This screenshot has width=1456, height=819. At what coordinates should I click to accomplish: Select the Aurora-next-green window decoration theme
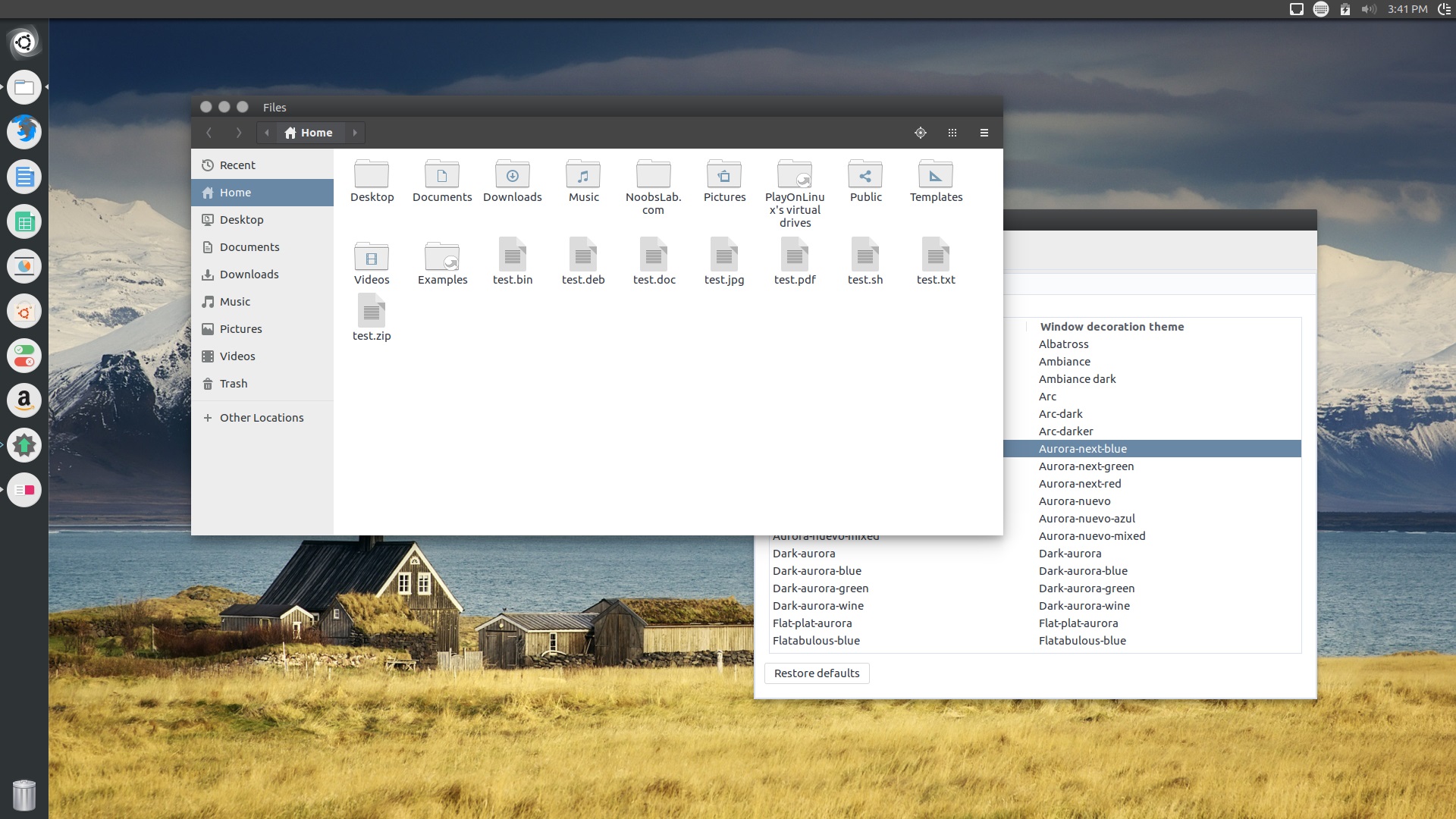tap(1086, 466)
